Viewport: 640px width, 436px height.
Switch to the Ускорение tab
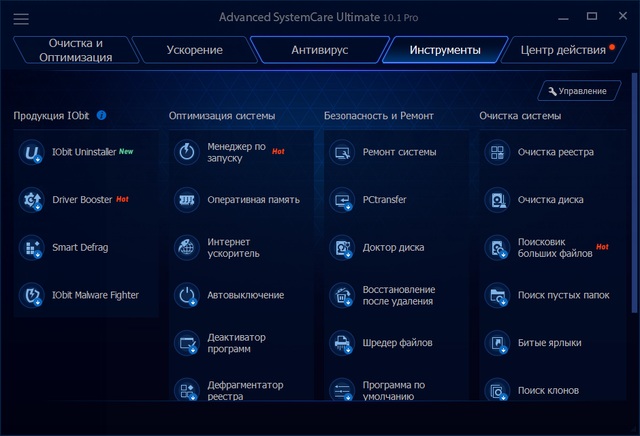(194, 50)
